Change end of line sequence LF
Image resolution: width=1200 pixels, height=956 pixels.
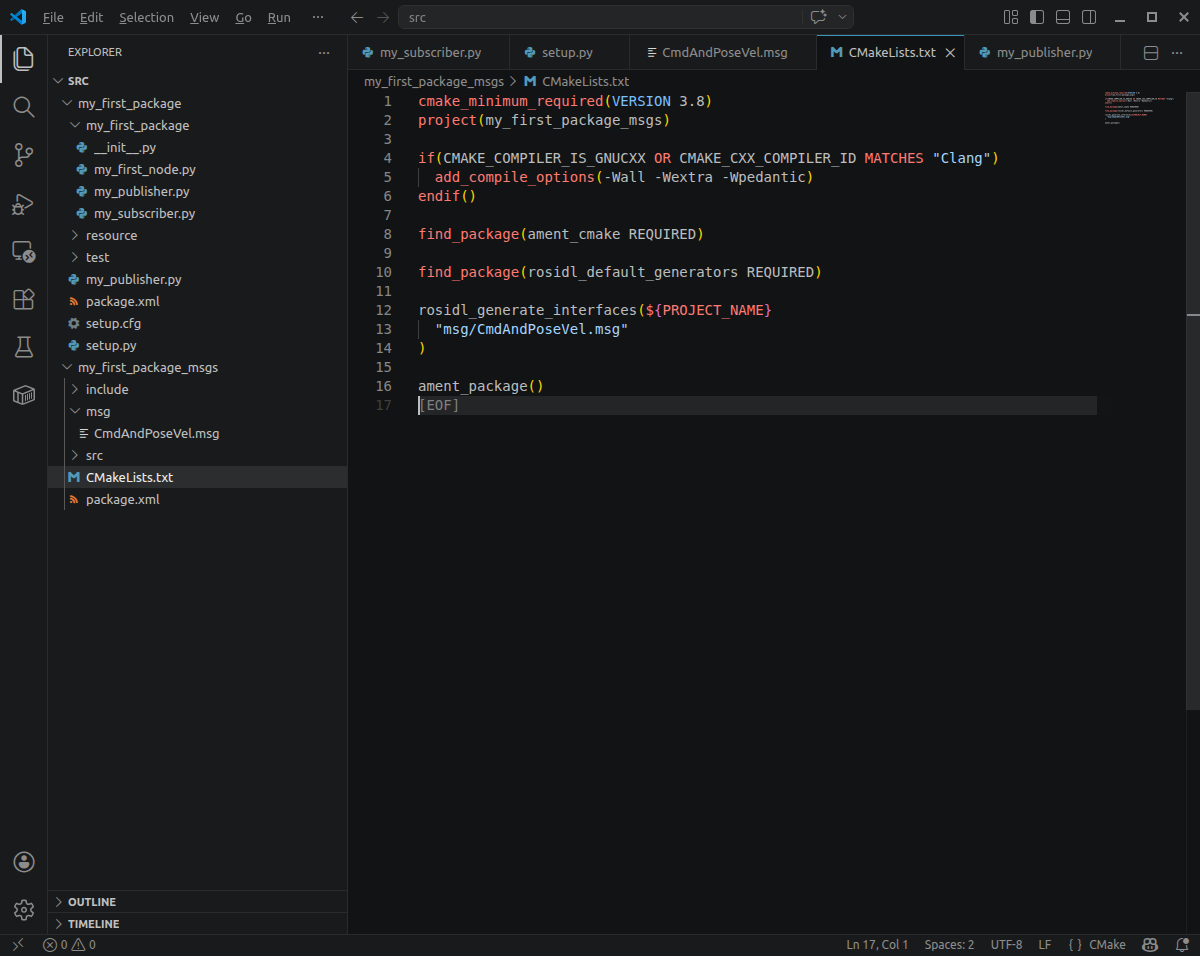click(x=1045, y=945)
